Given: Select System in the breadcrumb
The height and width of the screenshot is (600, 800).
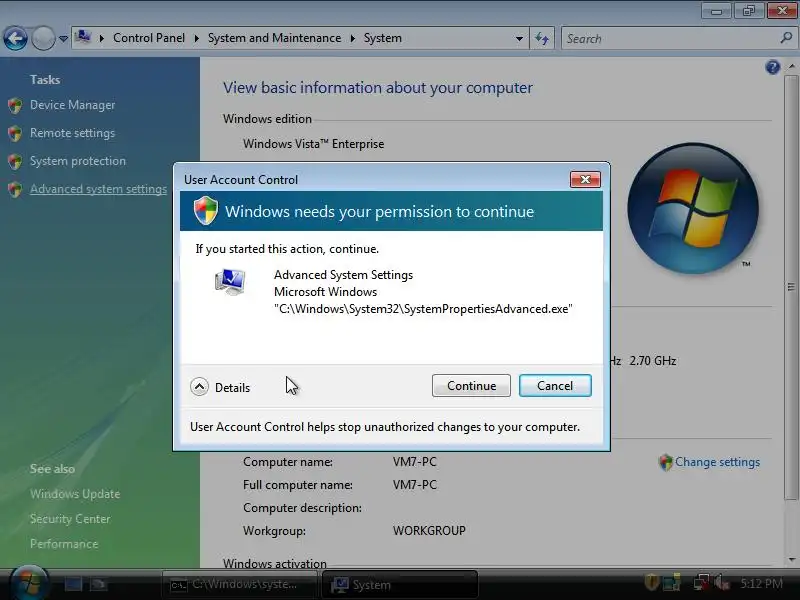Looking at the screenshot, I should point(383,38).
